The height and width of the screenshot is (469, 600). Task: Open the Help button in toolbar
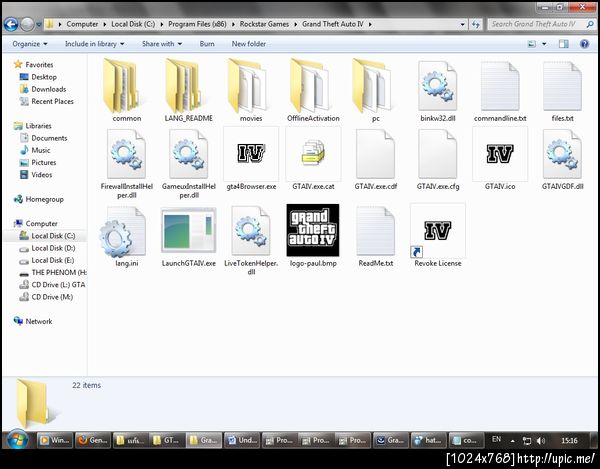point(584,44)
